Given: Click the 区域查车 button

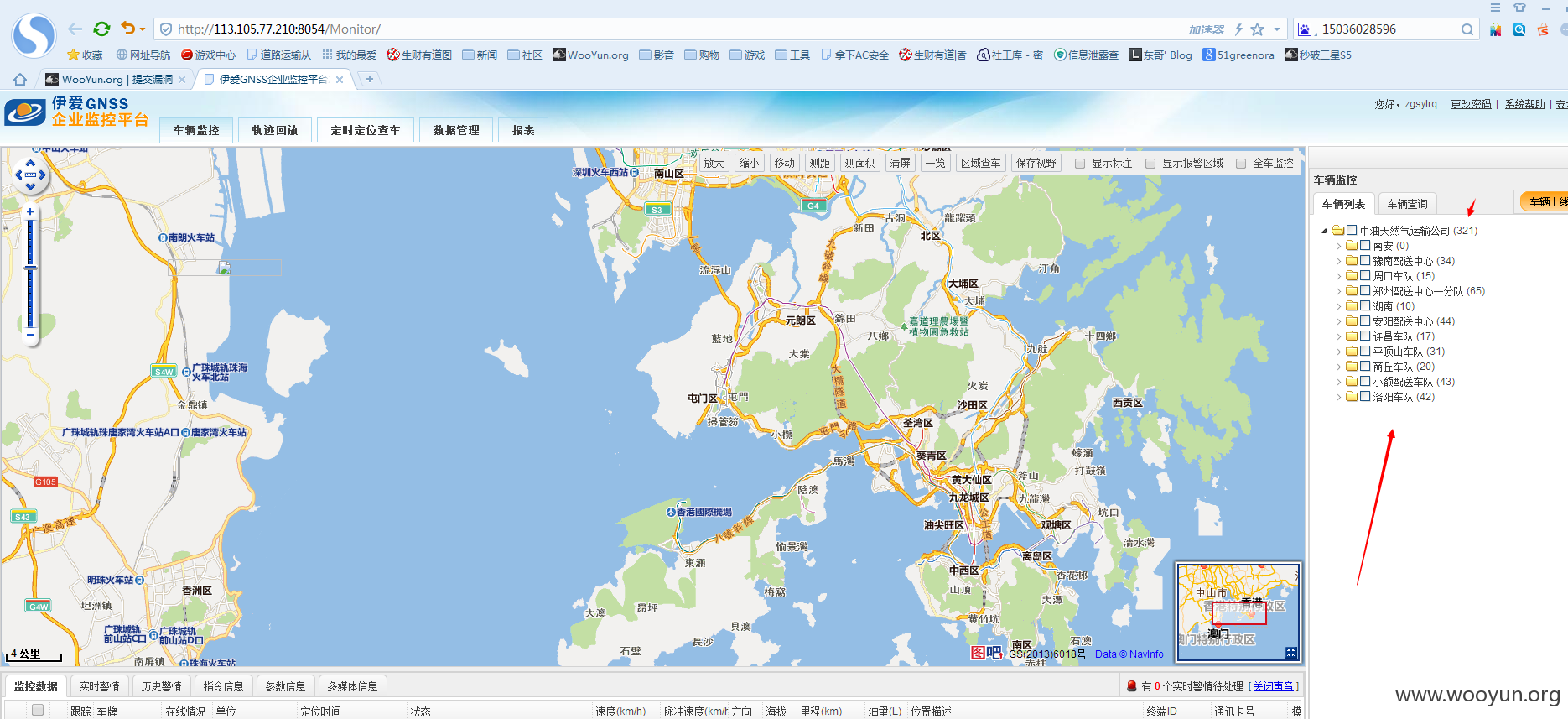Looking at the screenshot, I should coord(980,163).
